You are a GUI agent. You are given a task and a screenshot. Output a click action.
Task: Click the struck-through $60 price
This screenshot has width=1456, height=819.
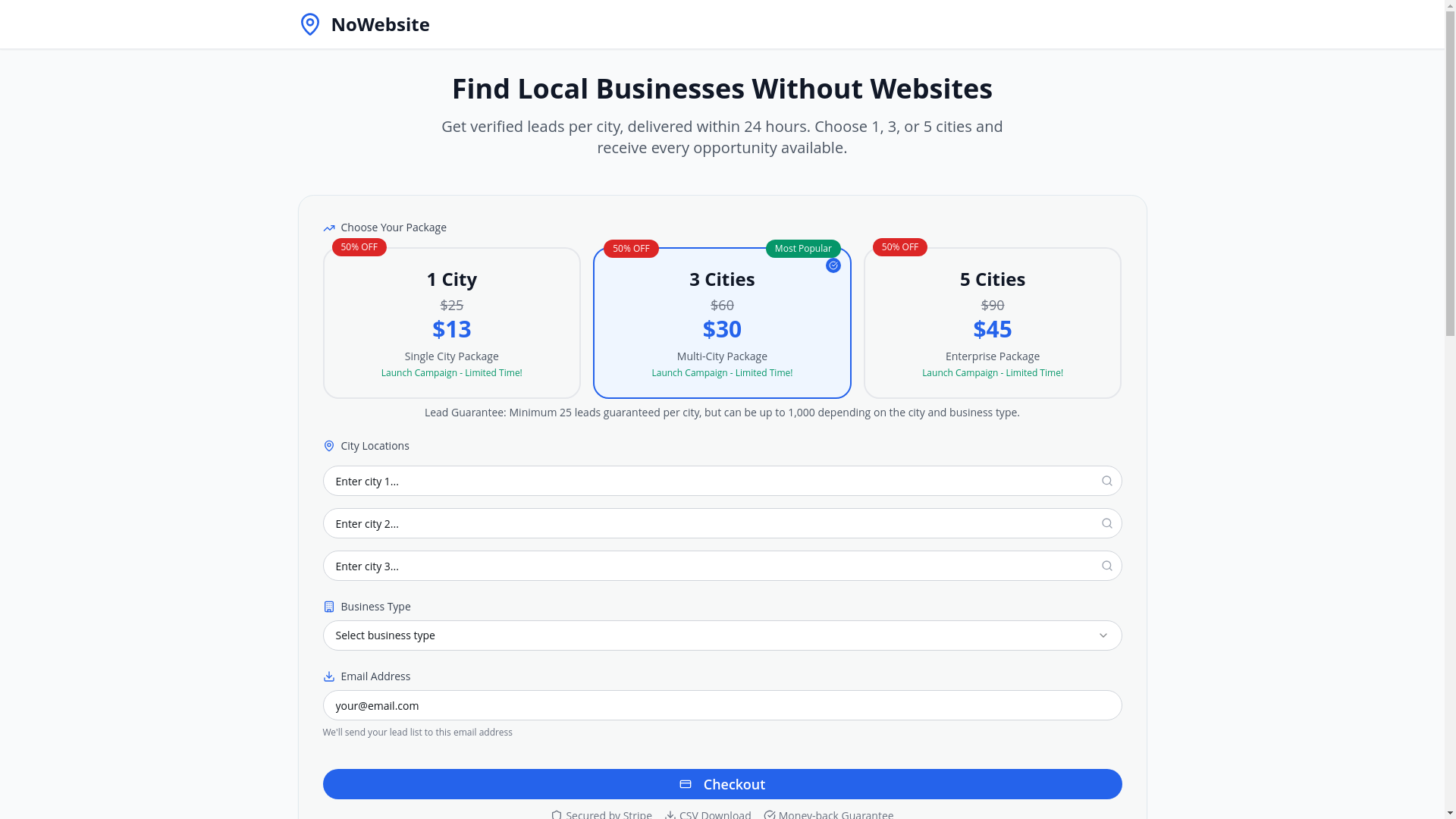tap(722, 305)
